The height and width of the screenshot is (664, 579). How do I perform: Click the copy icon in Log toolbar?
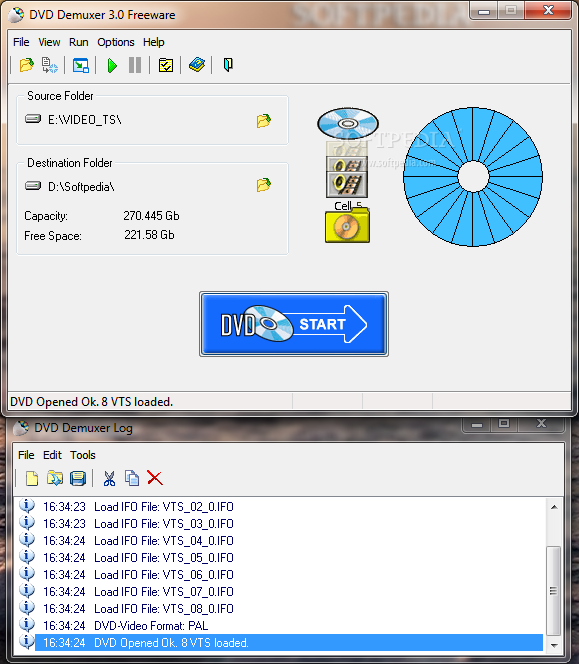point(132,478)
